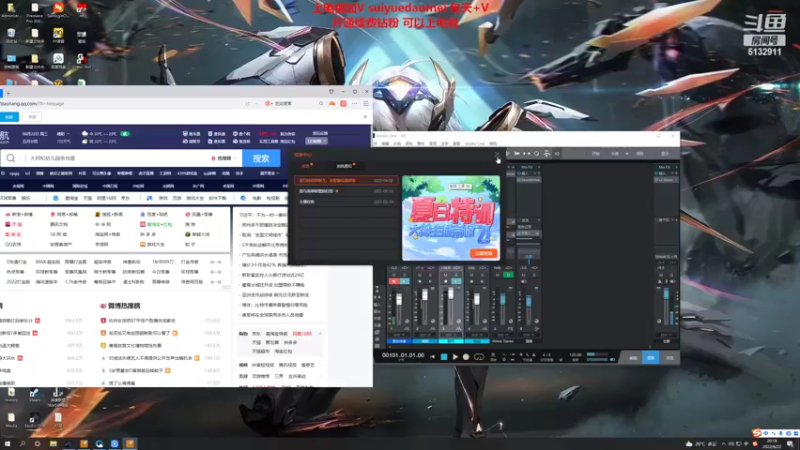800x450 pixels.
Task: Close the dark message center popup
Action: click(x=497, y=155)
